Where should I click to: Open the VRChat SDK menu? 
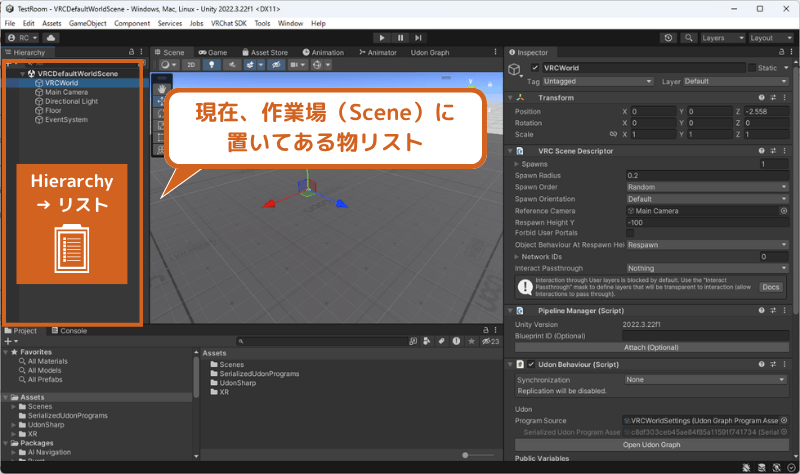[x=229, y=23]
